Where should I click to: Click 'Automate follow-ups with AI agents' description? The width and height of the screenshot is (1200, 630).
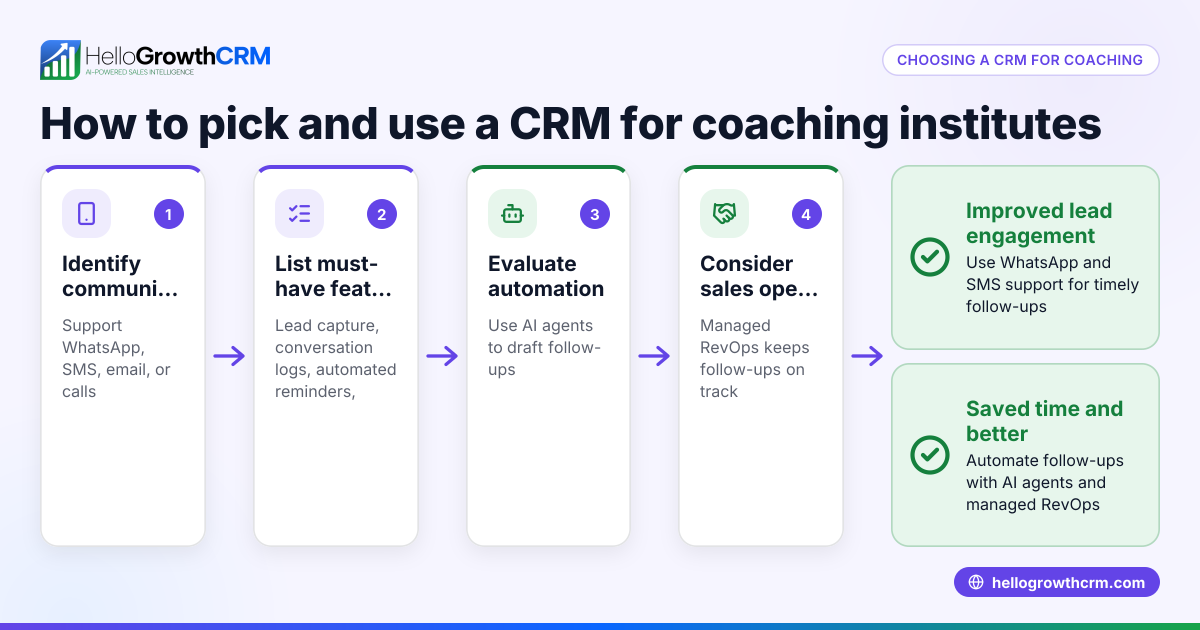(1045, 482)
